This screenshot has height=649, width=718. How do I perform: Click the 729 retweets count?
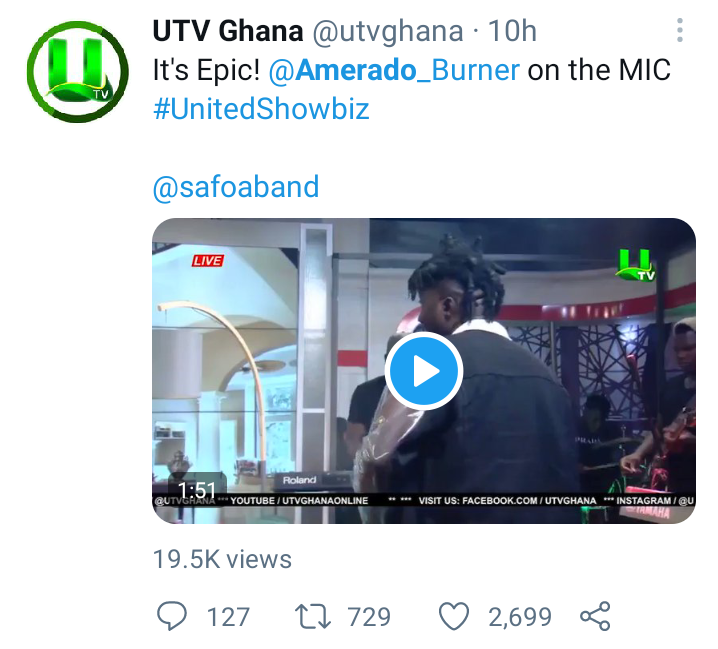click(x=369, y=616)
